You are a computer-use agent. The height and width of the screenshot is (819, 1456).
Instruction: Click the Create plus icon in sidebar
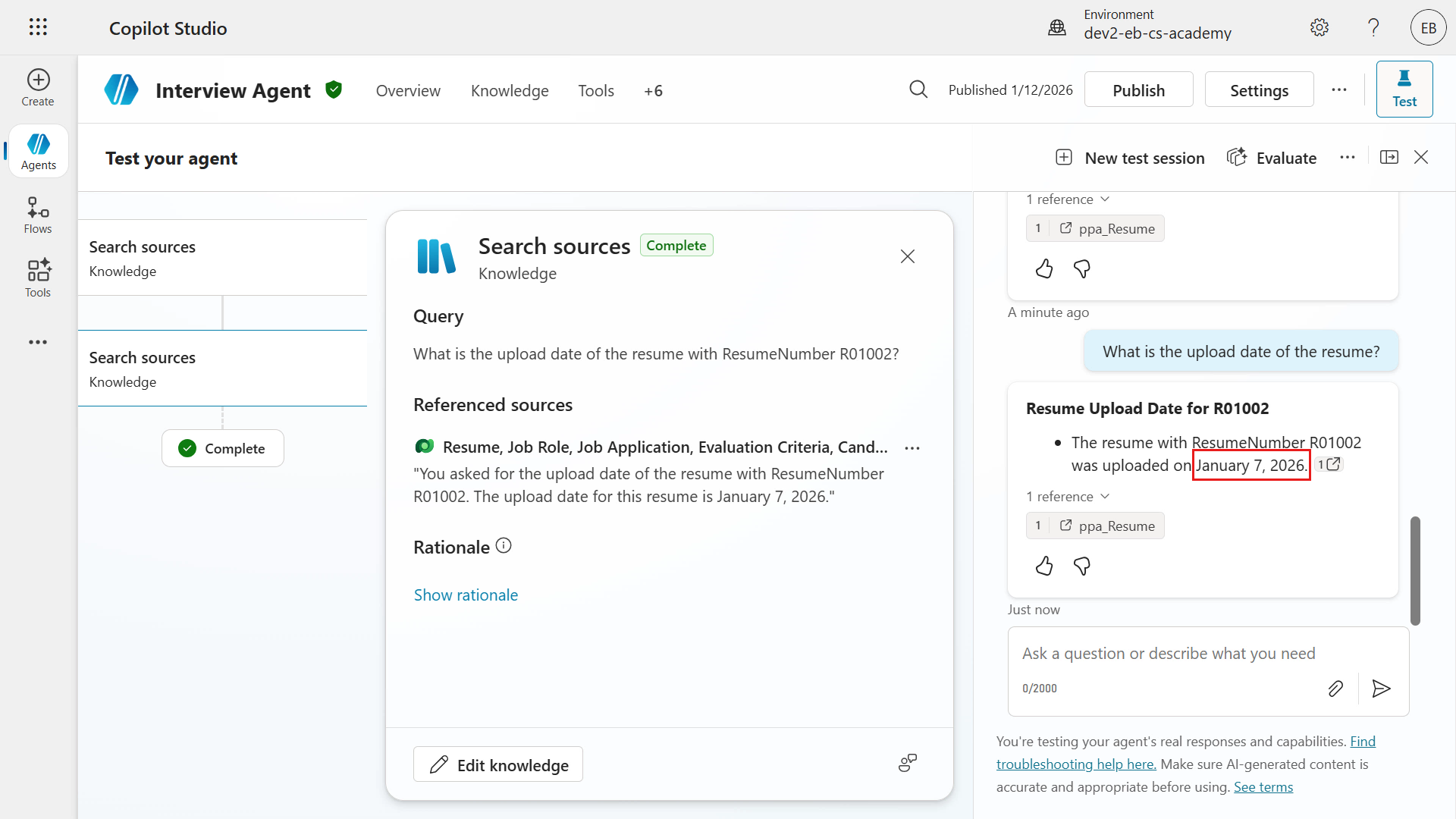point(38,80)
